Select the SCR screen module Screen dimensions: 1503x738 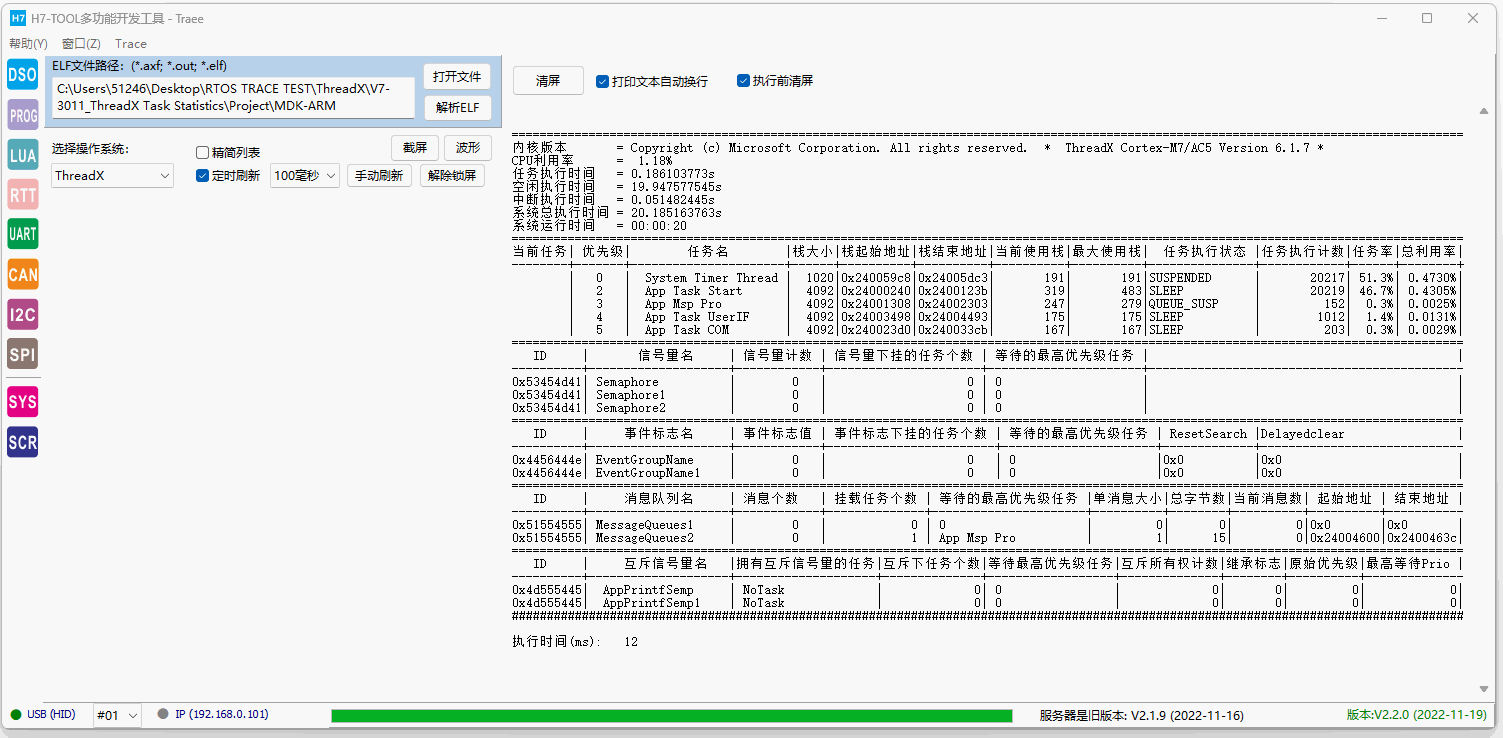pos(22,442)
